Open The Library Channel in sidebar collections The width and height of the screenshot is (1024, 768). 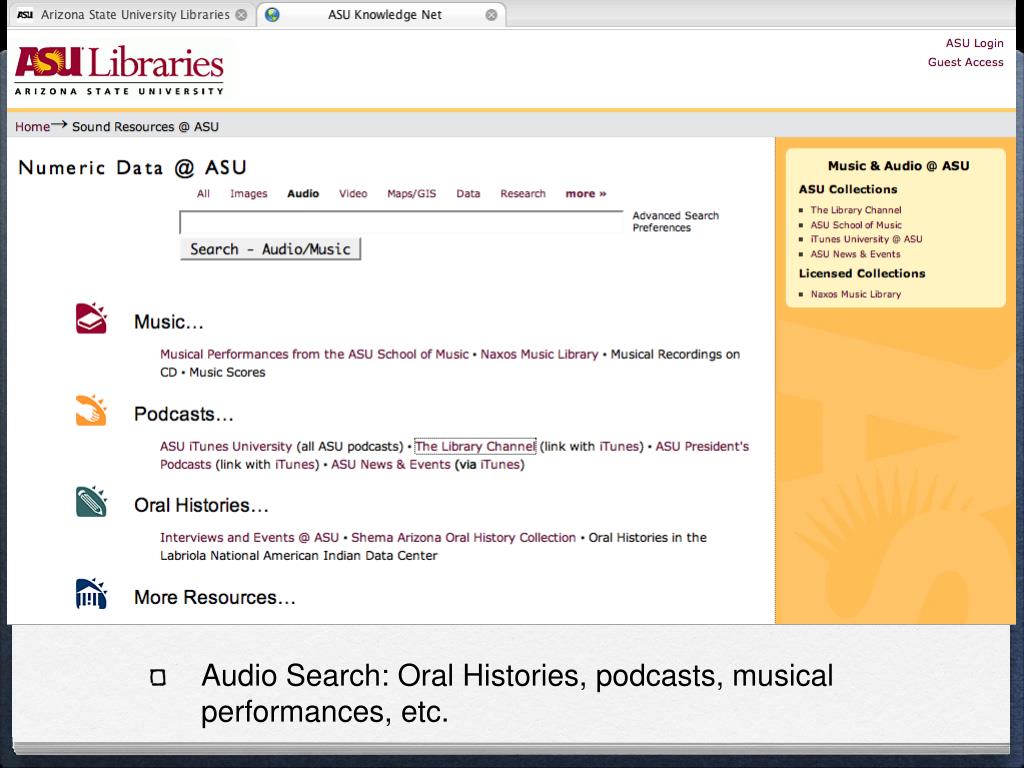856,210
